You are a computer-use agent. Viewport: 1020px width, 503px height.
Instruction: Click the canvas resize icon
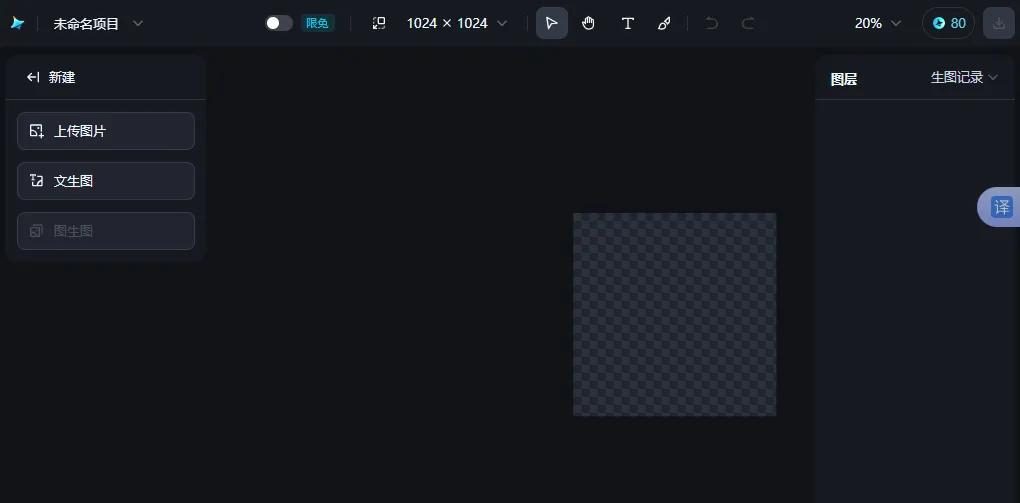coord(379,23)
